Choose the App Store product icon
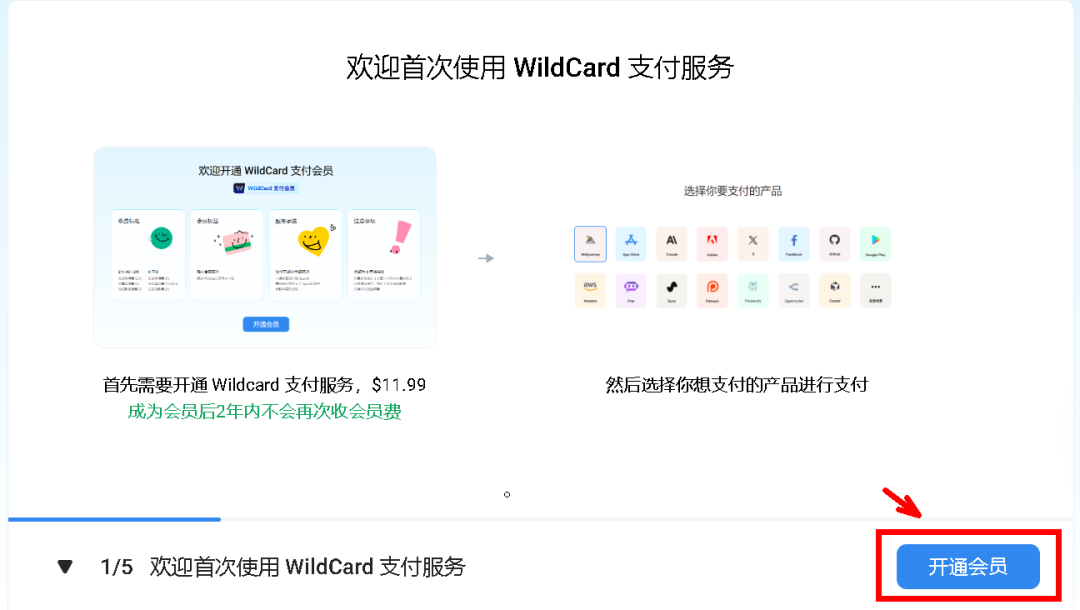This screenshot has width=1080, height=610. point(631,244)
